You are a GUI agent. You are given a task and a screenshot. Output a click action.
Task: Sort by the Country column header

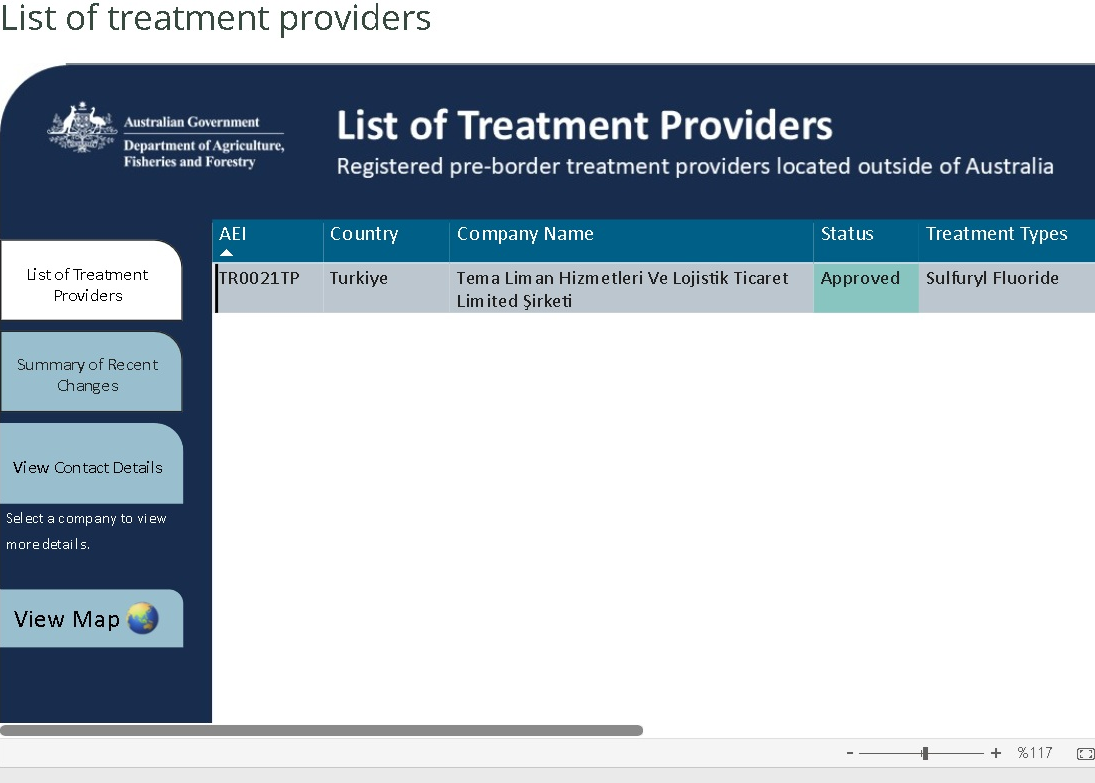[364, 234]
